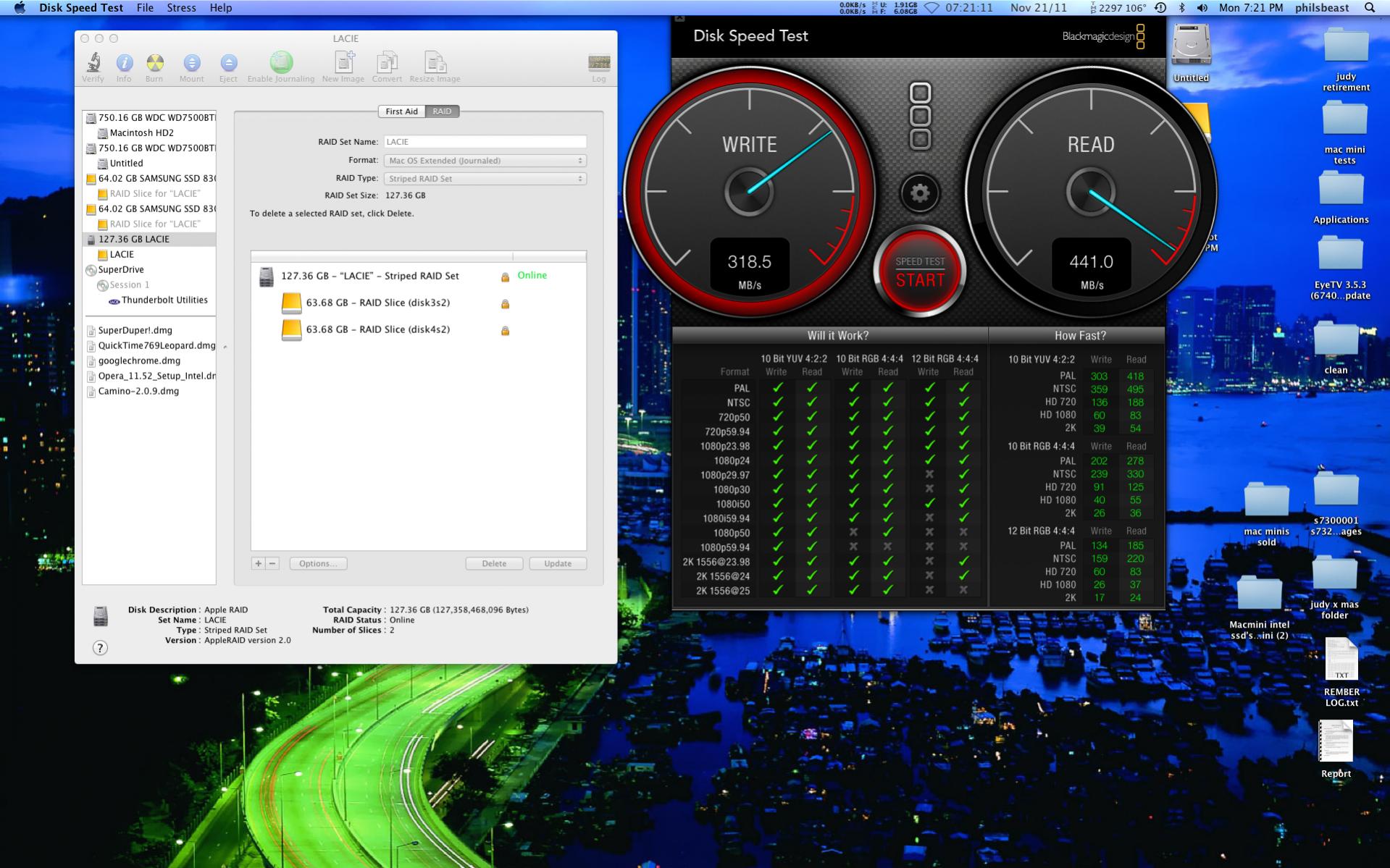Click the Delete RAID set button
The image size is (1390, 868).
(494, 563)
